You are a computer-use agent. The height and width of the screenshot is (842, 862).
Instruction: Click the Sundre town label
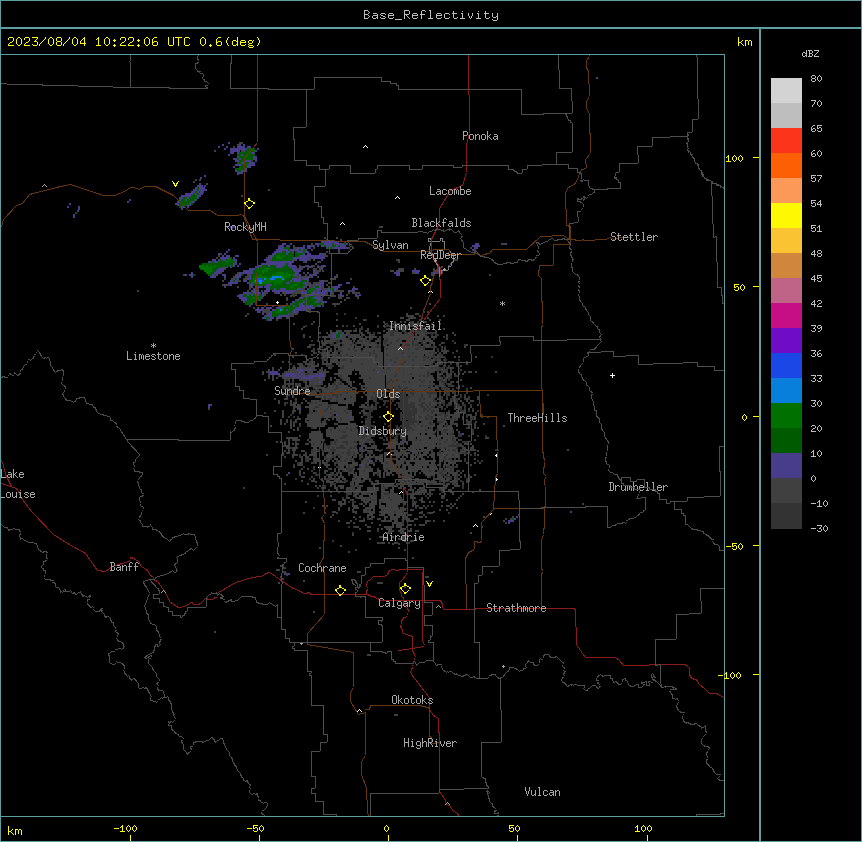[292, 391]
